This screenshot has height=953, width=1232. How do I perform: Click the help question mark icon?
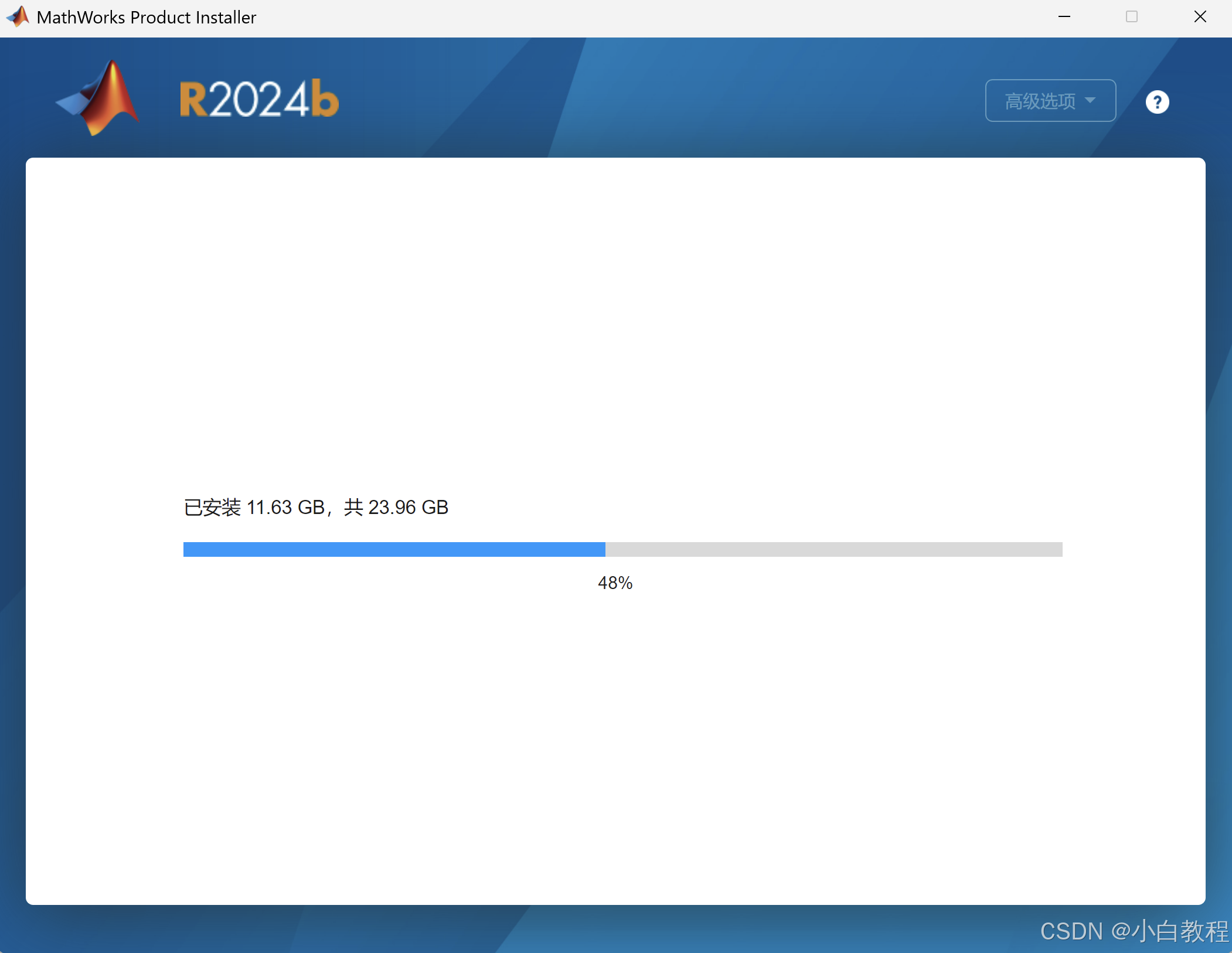tap(1157, 102)
